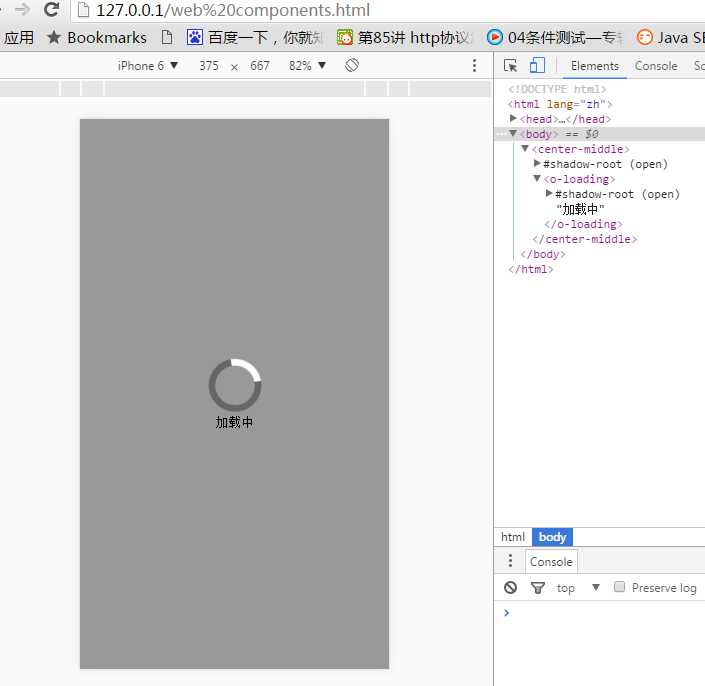Select the "加载中" text node
Image resolution: width=705 pixels, height=686 pixels.
click(x=580, y=209)
